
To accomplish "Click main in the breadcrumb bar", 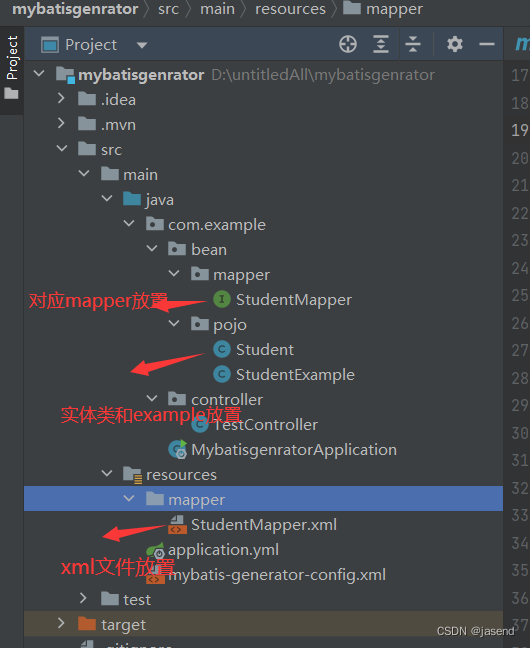I will [x=217, y=9].
